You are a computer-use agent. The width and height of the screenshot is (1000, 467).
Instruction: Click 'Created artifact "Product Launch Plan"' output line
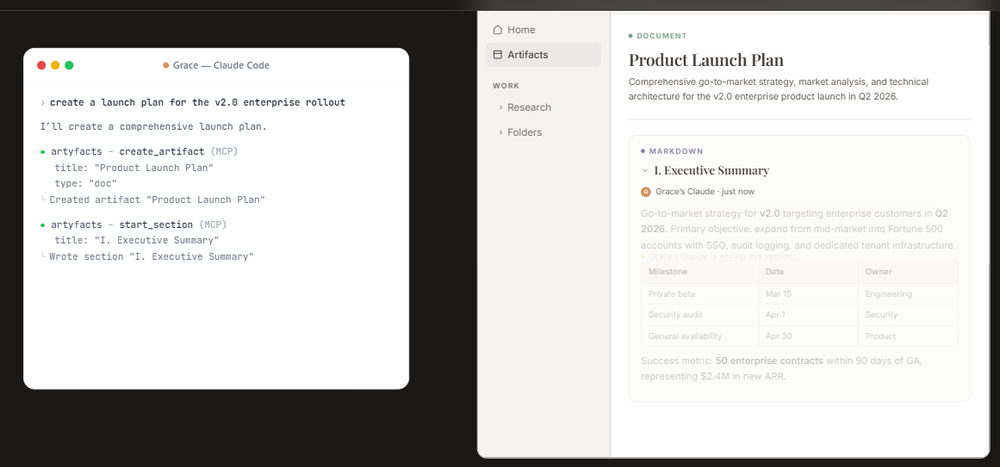tap(157, 200)
